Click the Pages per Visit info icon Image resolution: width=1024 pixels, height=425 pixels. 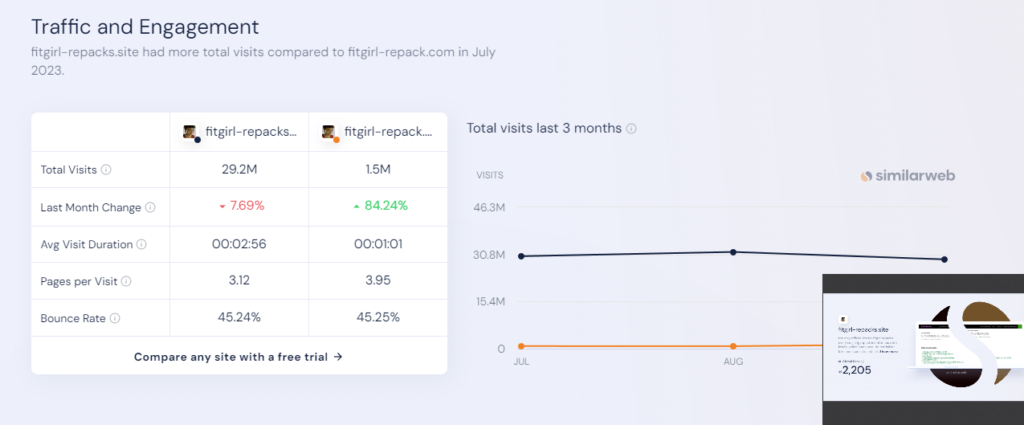tap(126, 281)
